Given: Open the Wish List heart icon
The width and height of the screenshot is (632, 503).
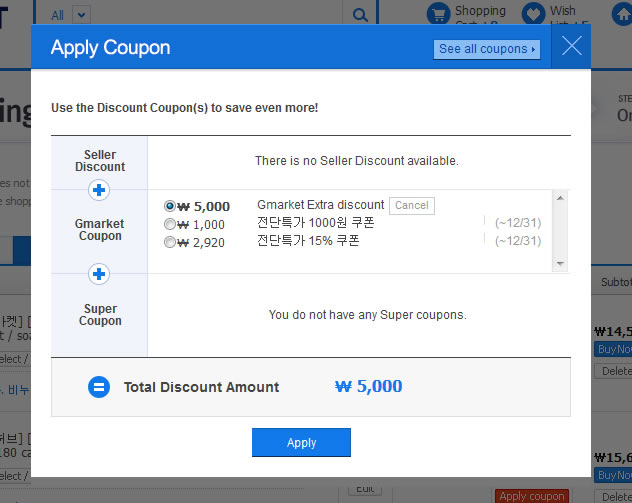Looking at the screenshot, I should pyautogui.click(x=533, y=14).
